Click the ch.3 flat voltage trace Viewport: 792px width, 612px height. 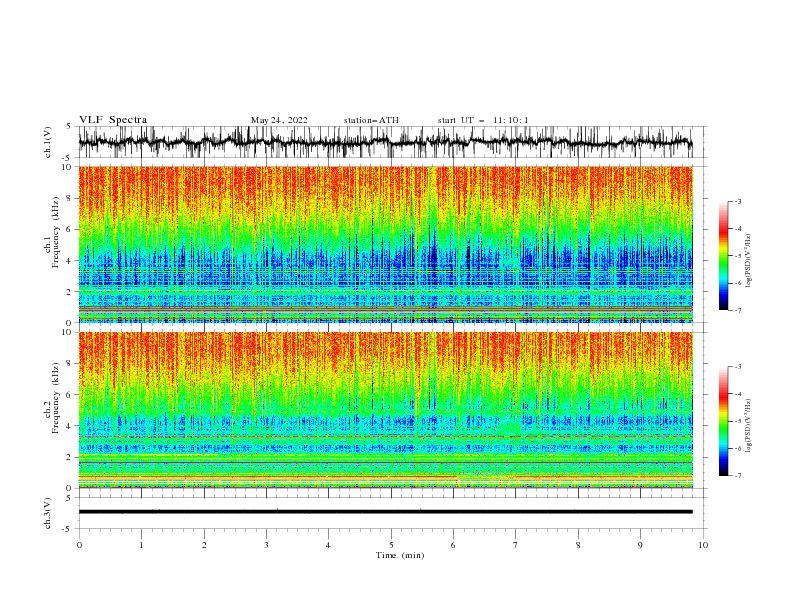click(x=385, y=512)
